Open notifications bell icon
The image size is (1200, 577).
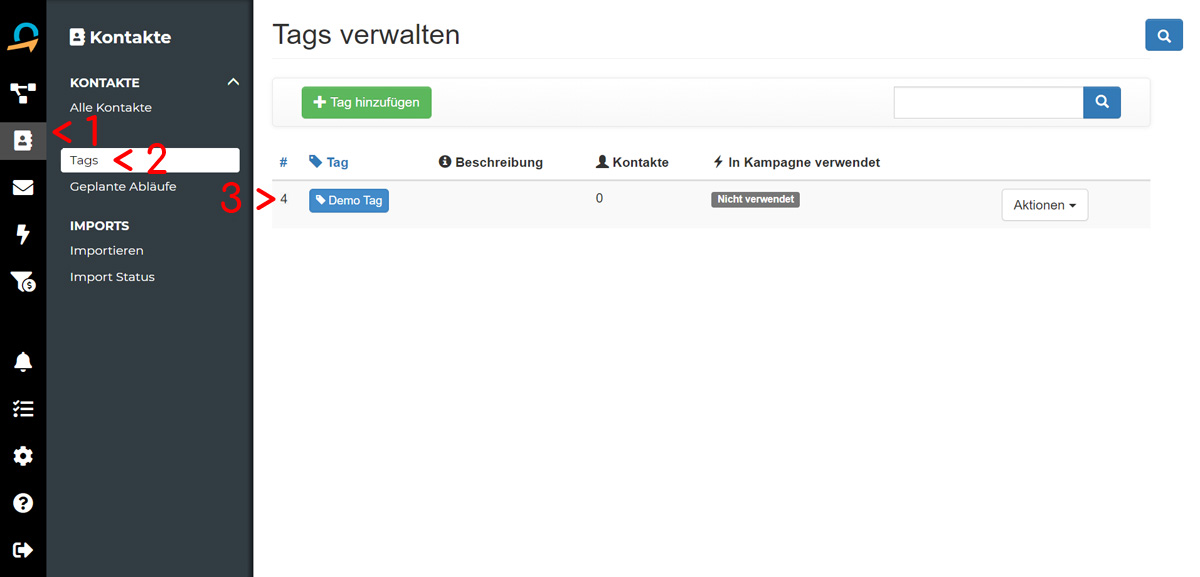tap(23, 362)
